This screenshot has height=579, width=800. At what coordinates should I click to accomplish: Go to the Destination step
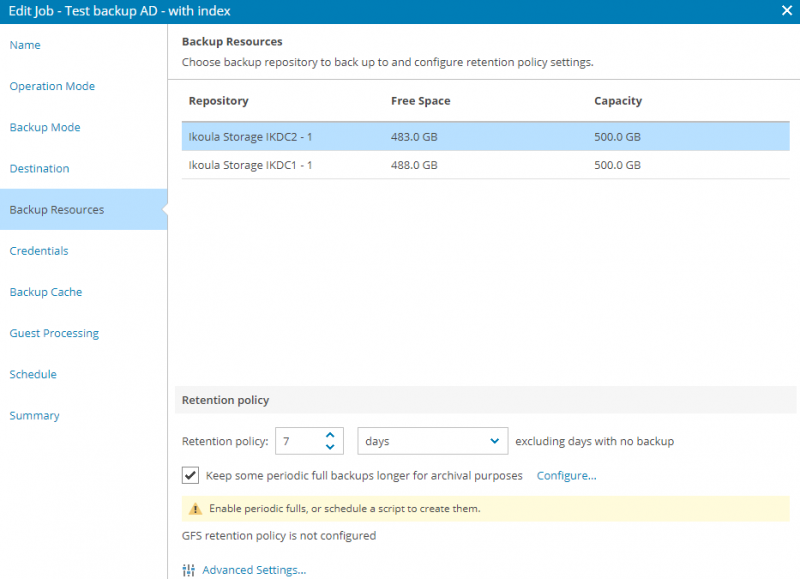[x=39, y=168]
